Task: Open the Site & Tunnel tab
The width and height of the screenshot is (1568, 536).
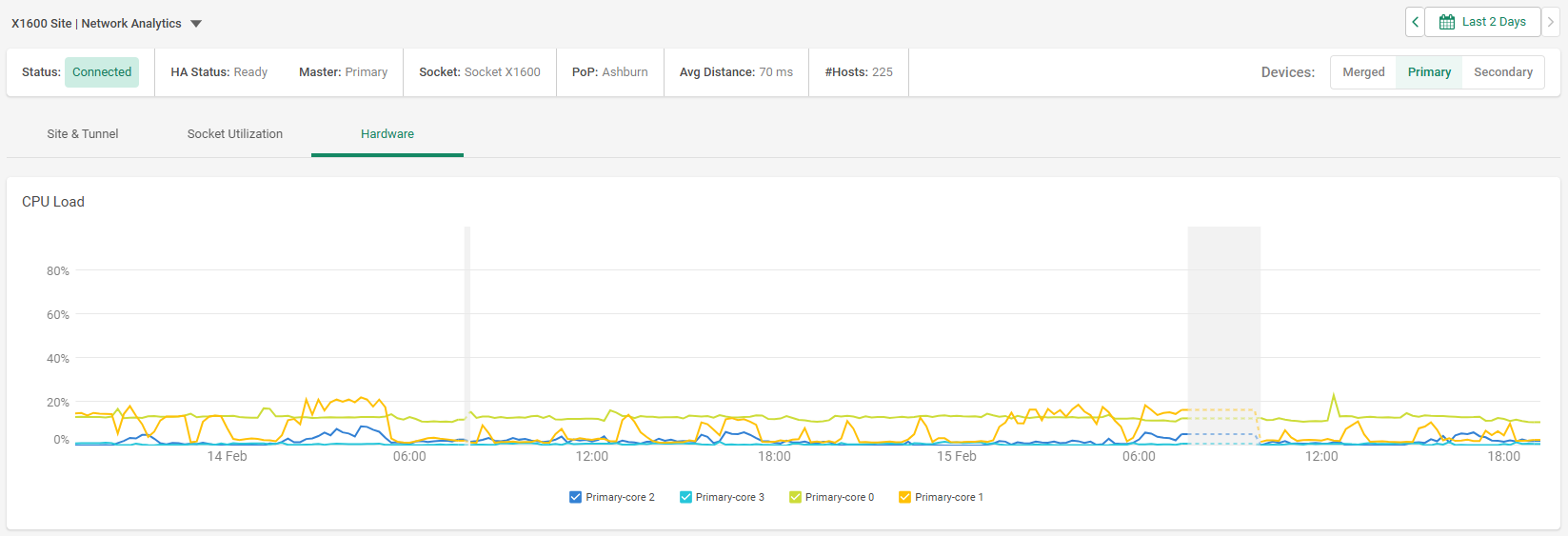Action: point(83,134)
